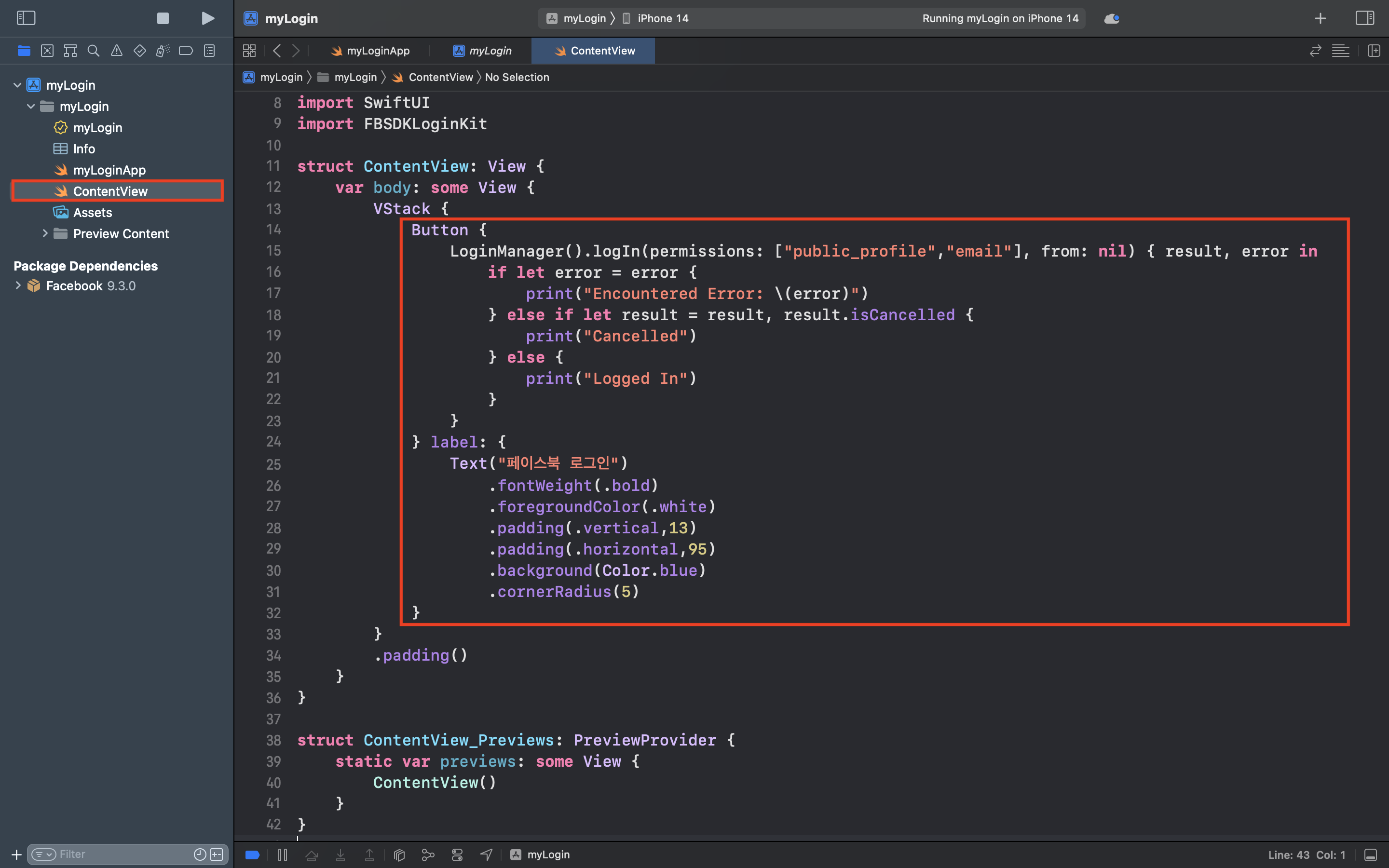Expand Facebook 9.3.0 package dependency
Image resolution: width=1389 pixels, height=868 pixels.
18,286
